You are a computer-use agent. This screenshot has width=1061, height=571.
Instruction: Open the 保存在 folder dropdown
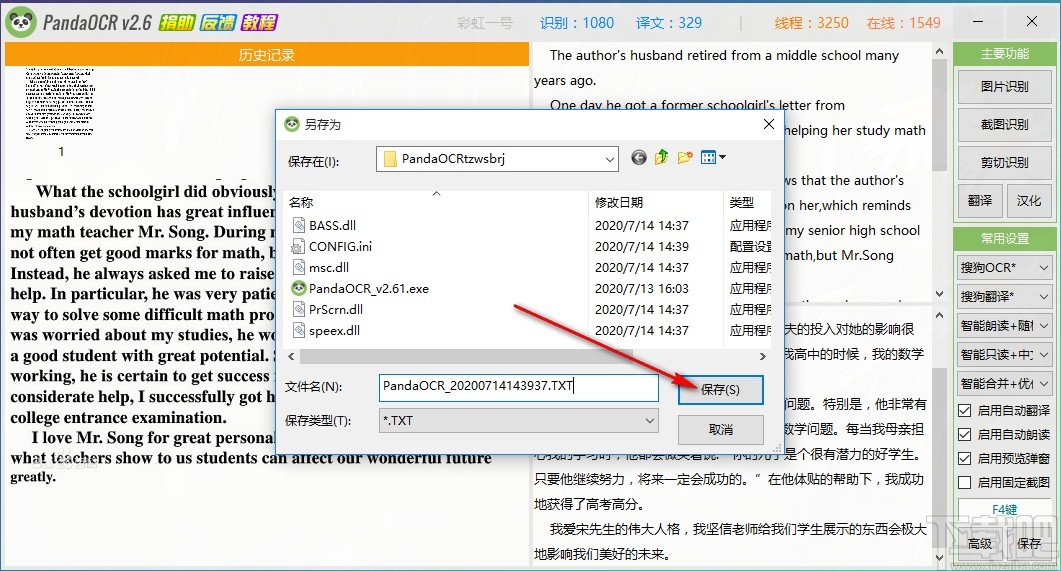[497, 159]
